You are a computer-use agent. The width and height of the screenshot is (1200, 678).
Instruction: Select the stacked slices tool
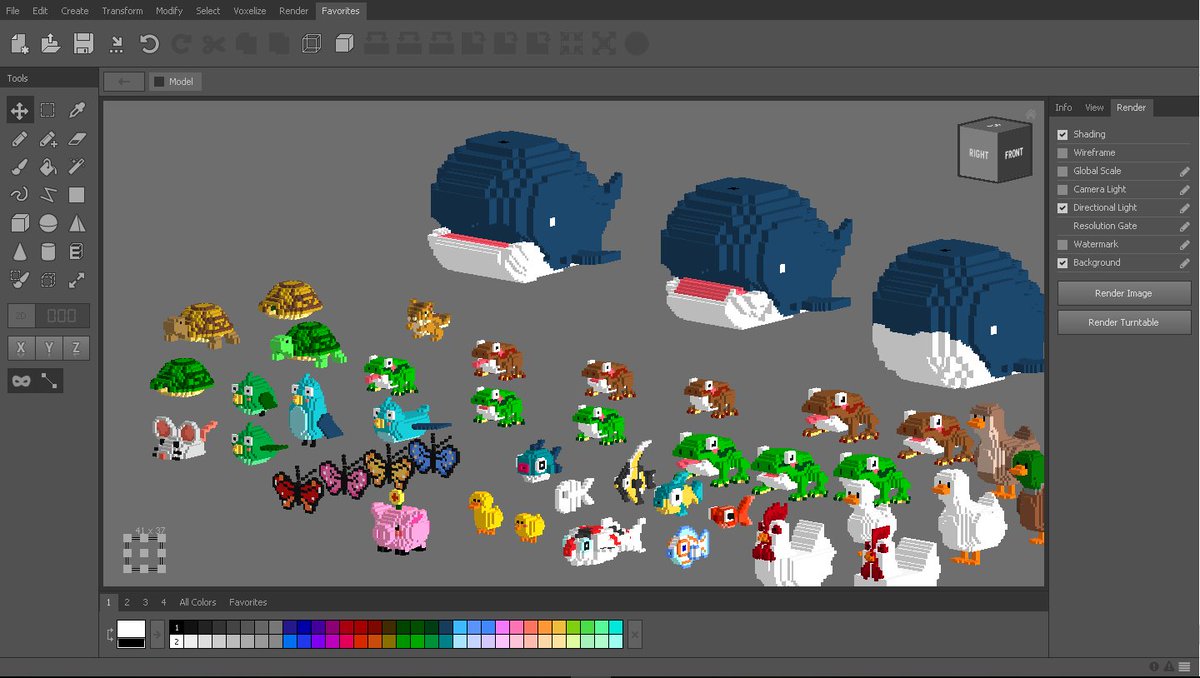(x=77, y=252)
